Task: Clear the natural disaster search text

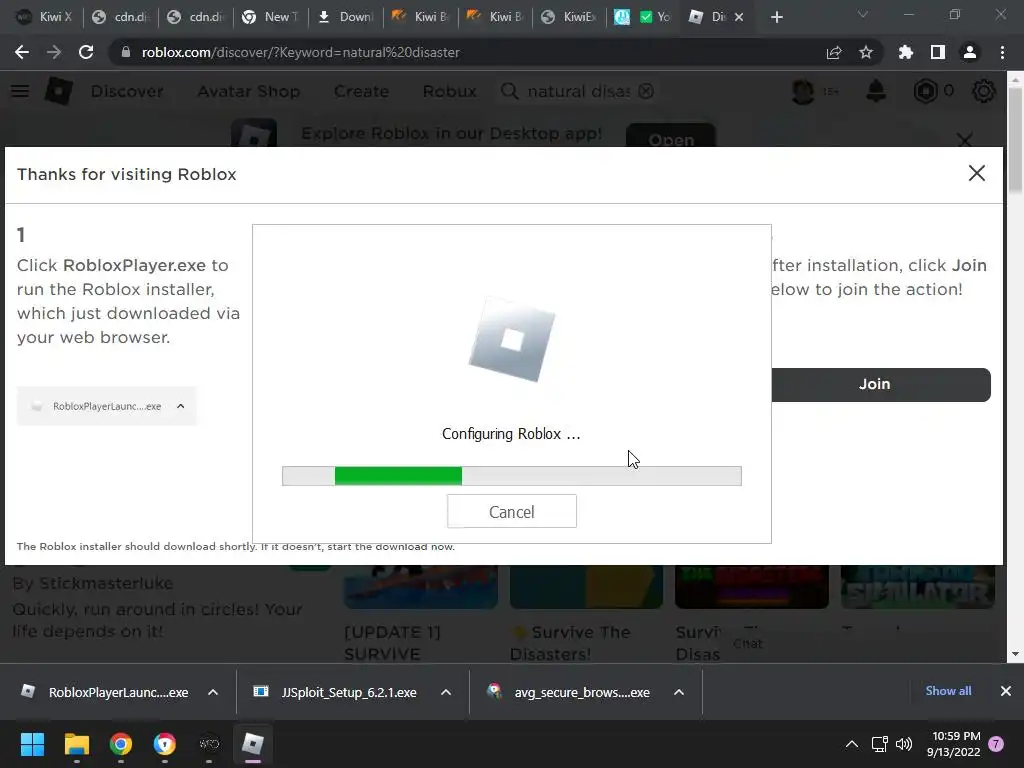Action: click(x=646, y=91)
